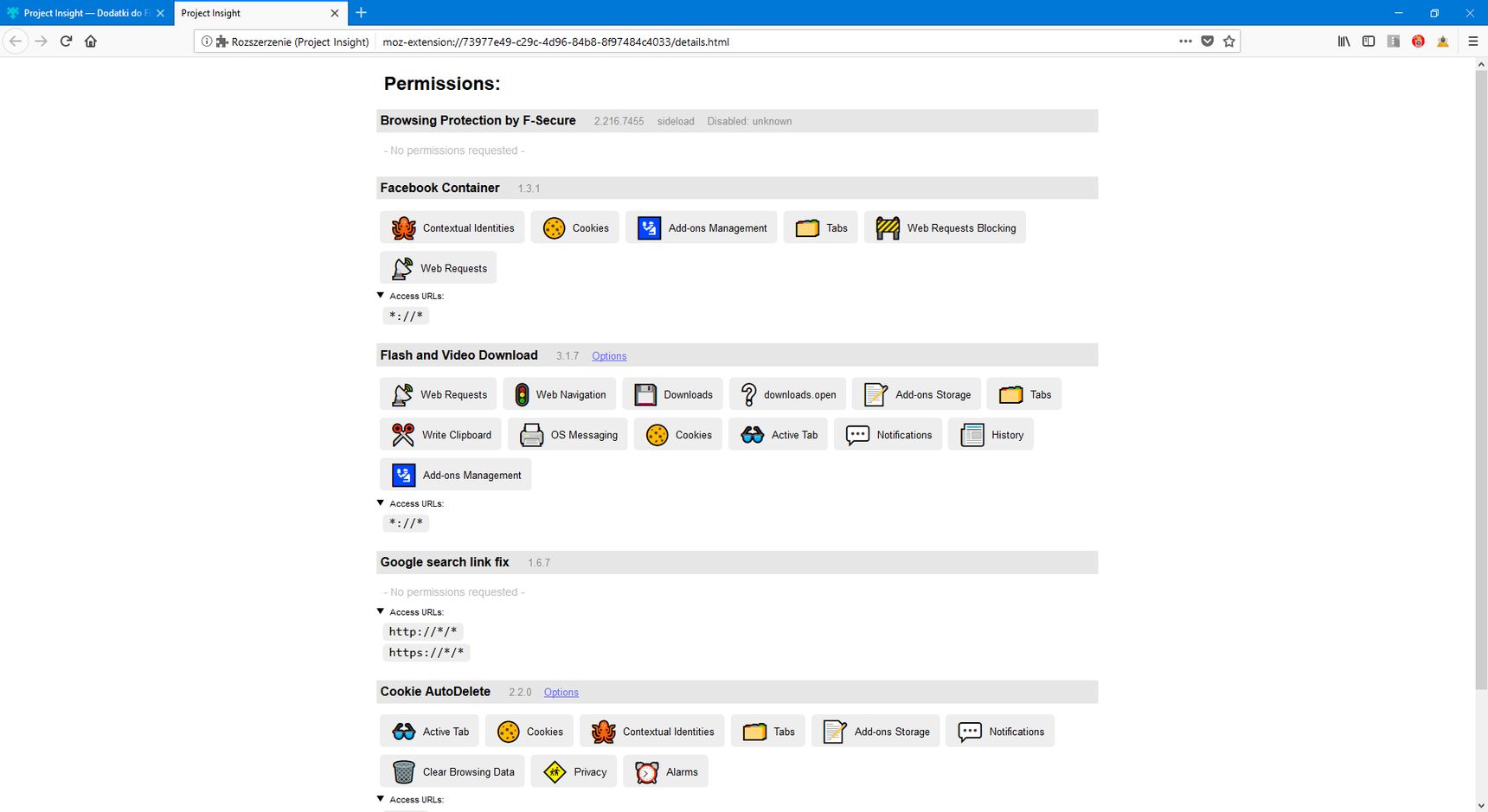Image resolution: width=1488 pixels, height=812 pixels.
Task: Click Add-ons Management icon under Flash and Video Download
Action: pos(403,475)
